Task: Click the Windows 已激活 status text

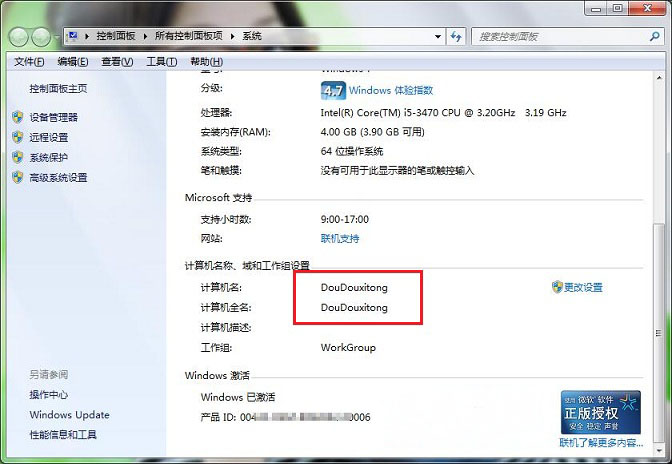Action: click(x=238, y=397)
